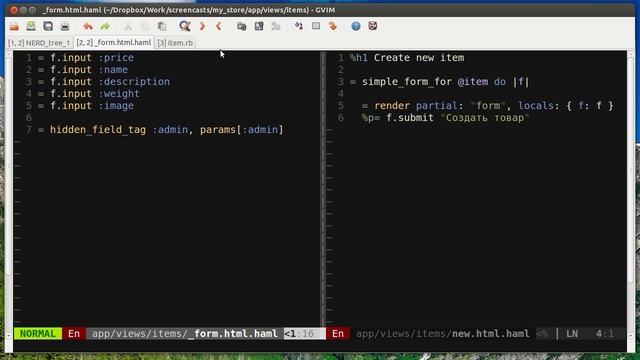The image size is (640, 360).
Task: Click the Save current file icon
Action: point(31,27)
